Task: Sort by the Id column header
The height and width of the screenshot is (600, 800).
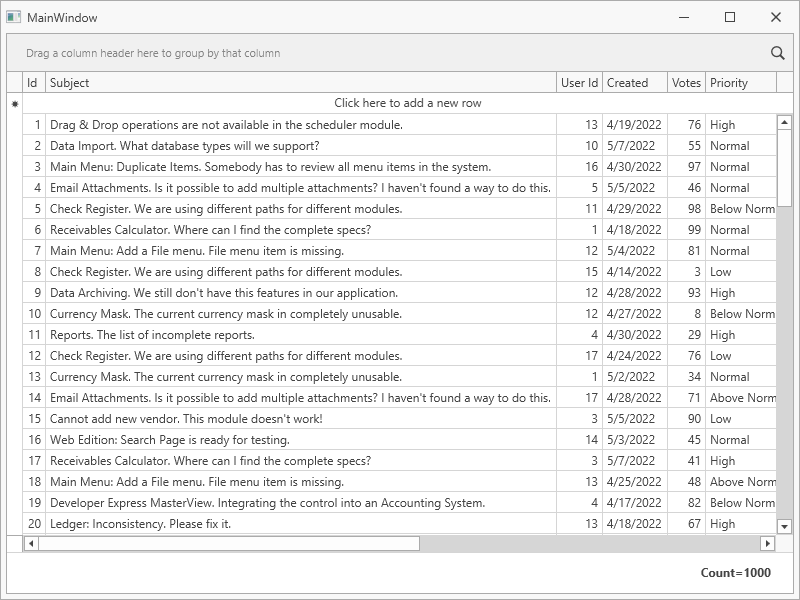Action: point(34,83)
